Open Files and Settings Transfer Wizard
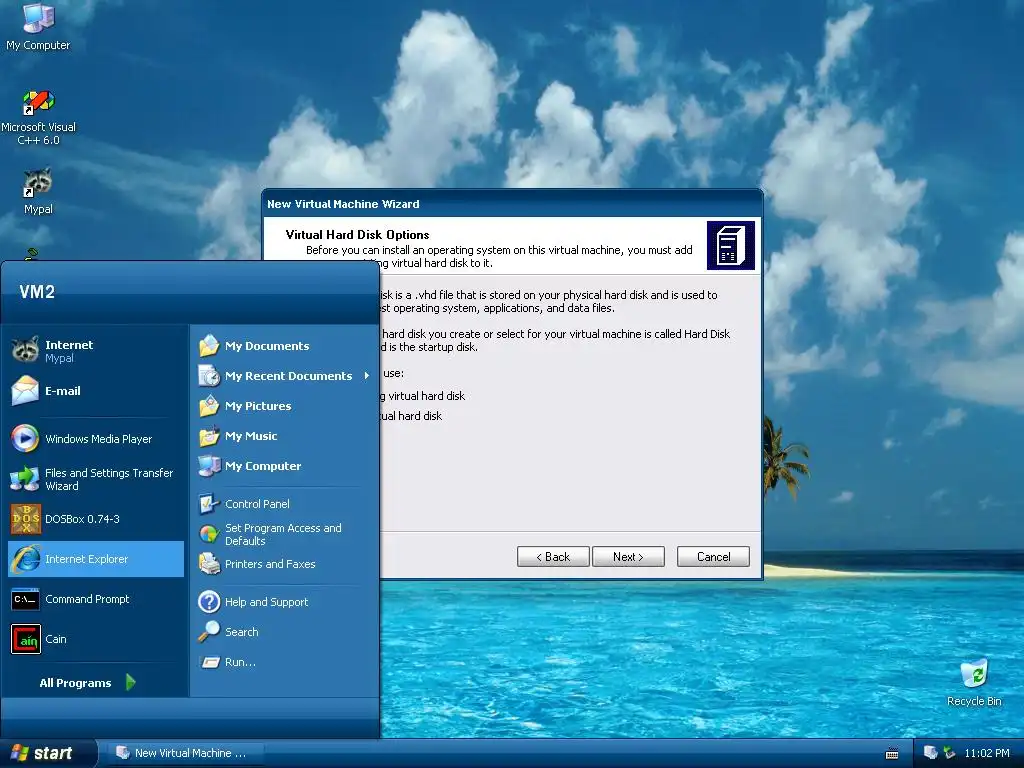 [x=96, y=479]
